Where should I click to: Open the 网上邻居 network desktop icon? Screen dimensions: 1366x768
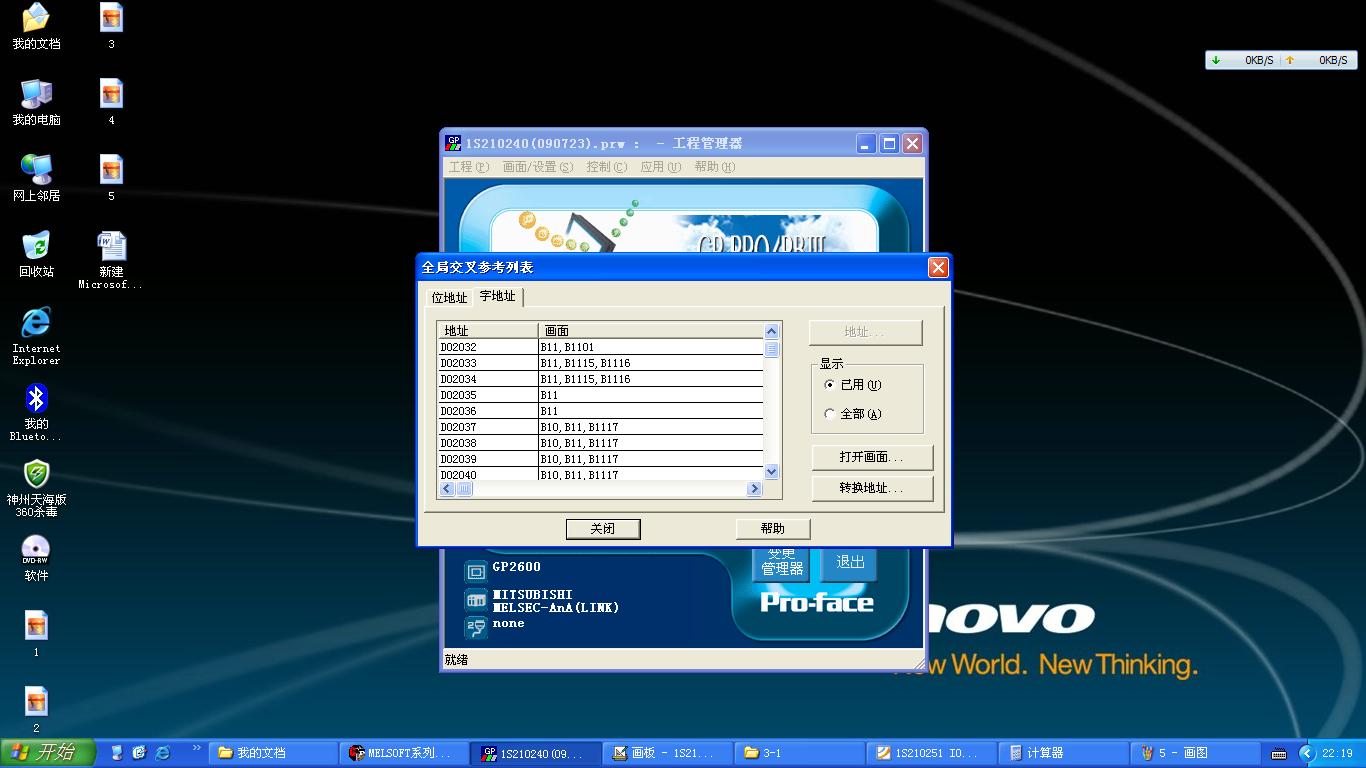coord(36,171)
